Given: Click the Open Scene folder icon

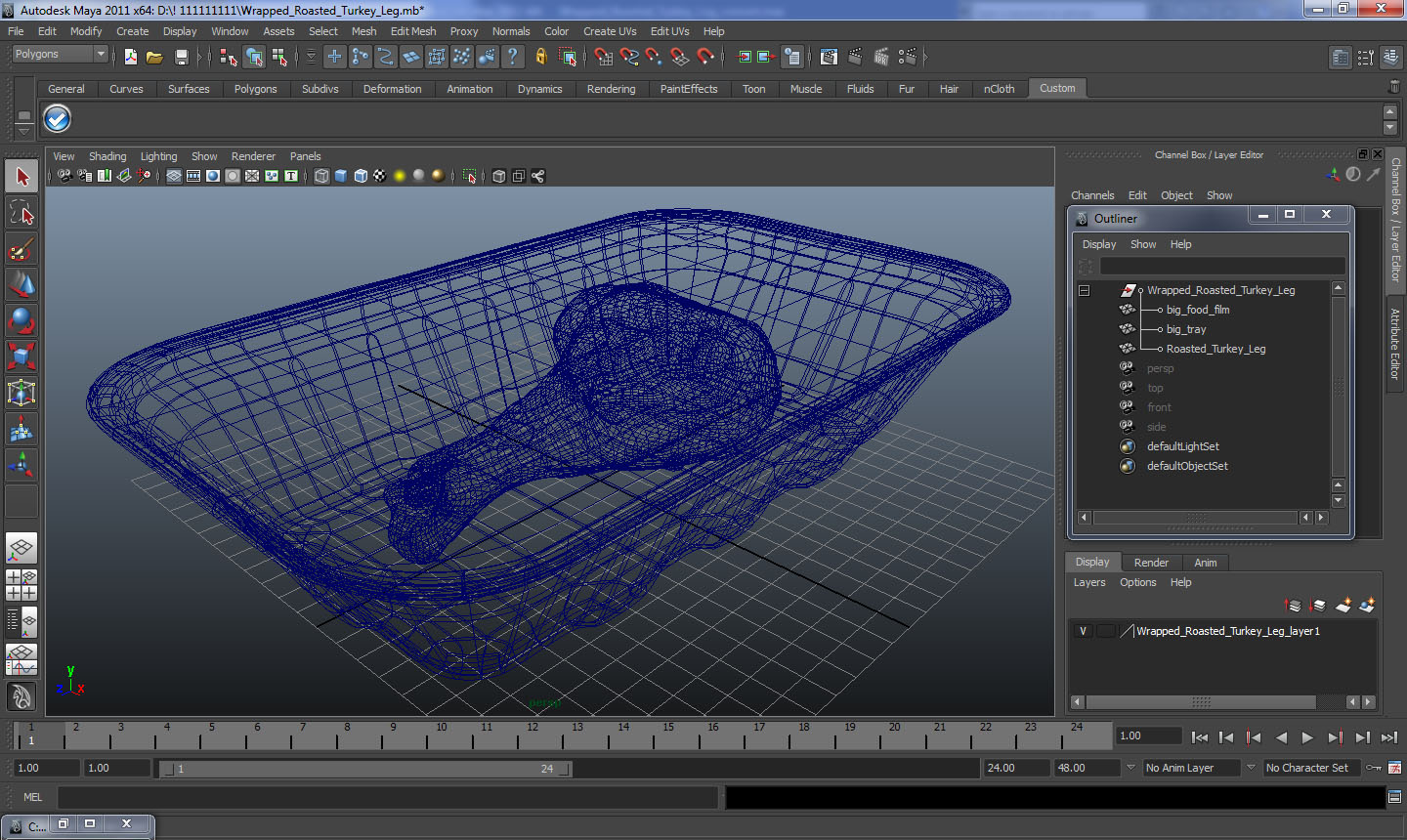Looking at the screenshot, I should pyautogui.click(x=154, y=58).
